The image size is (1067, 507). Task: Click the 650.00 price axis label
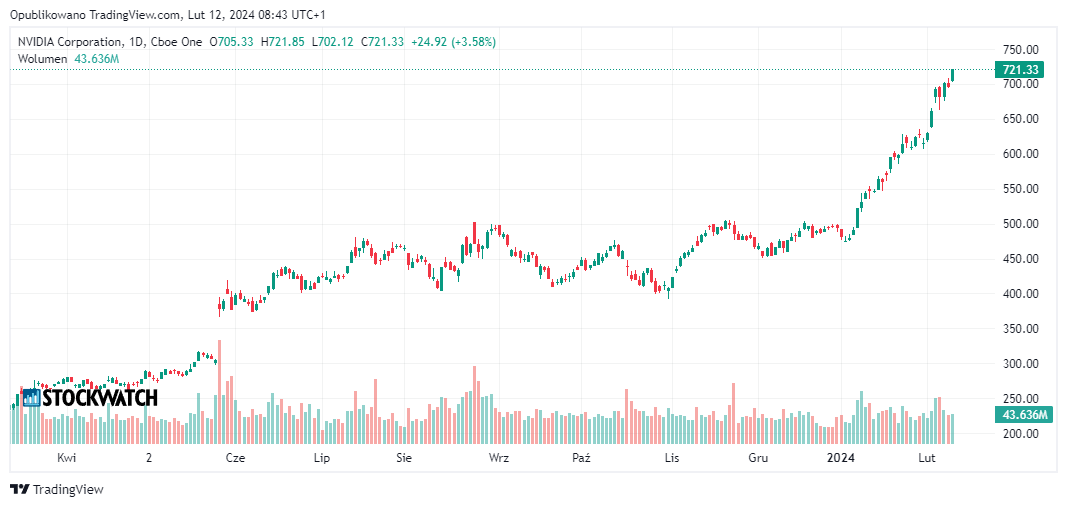(1021, 119)
